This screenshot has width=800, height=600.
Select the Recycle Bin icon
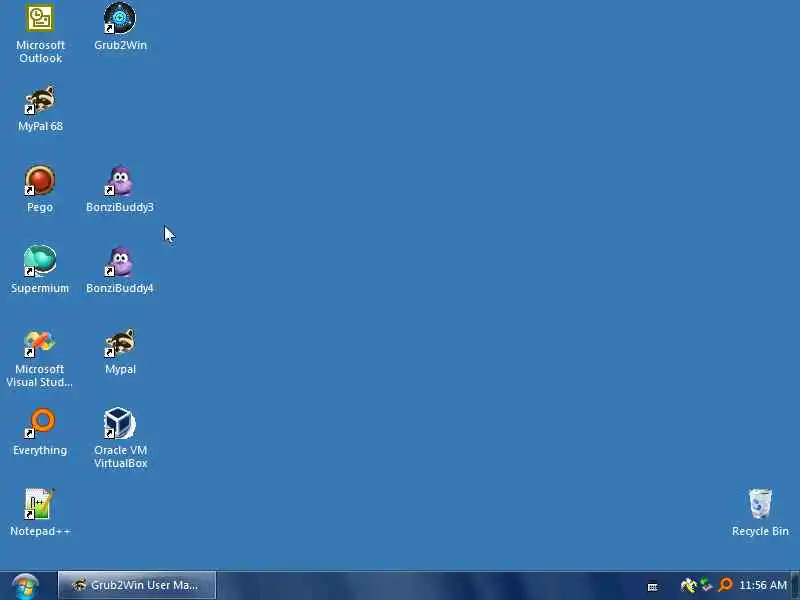(760, 513)
